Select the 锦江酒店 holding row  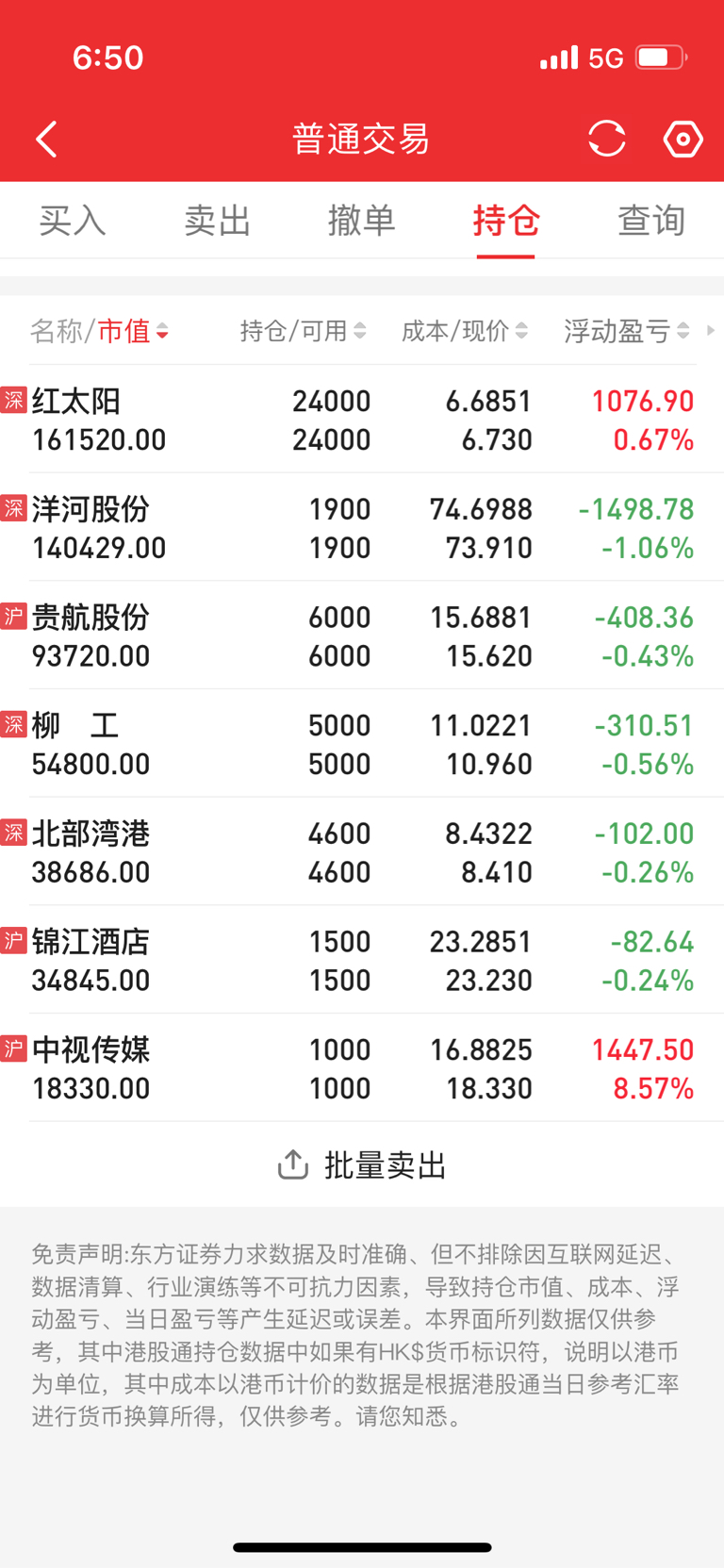pyautogui.click(x=362, y=960)
